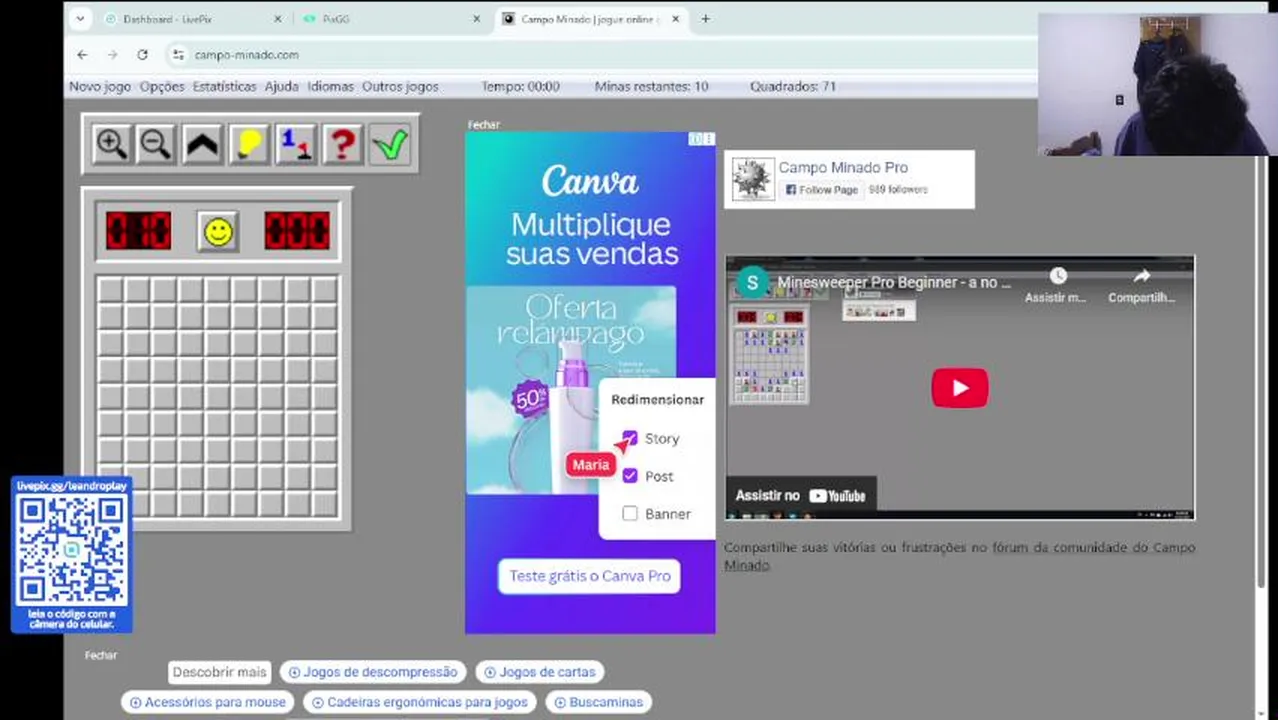Open the tab search chevron button
The width and height of the screenshot is (1278, 720).
pos(80,19)
